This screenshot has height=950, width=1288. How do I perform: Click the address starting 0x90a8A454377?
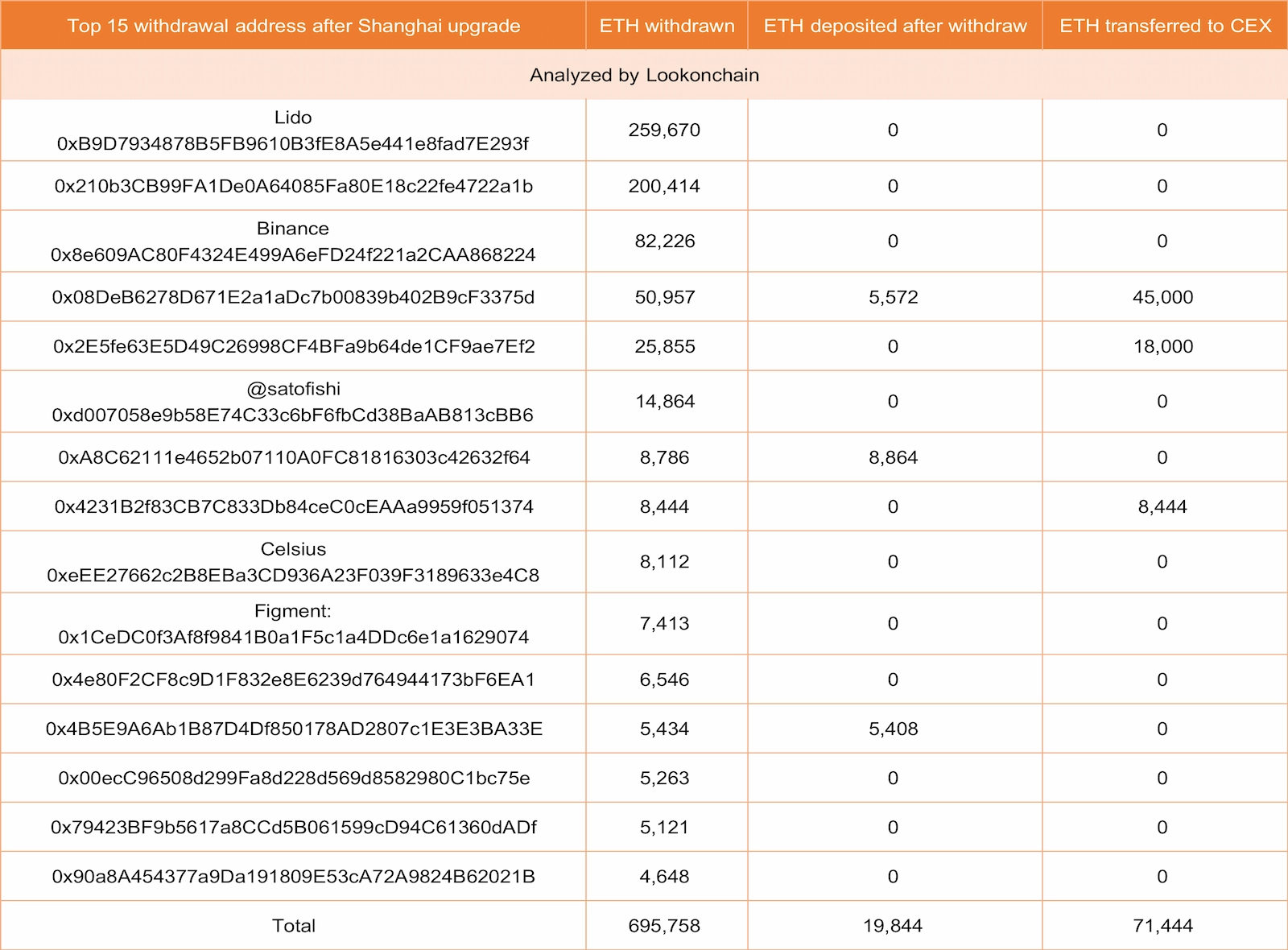[293, 876]
